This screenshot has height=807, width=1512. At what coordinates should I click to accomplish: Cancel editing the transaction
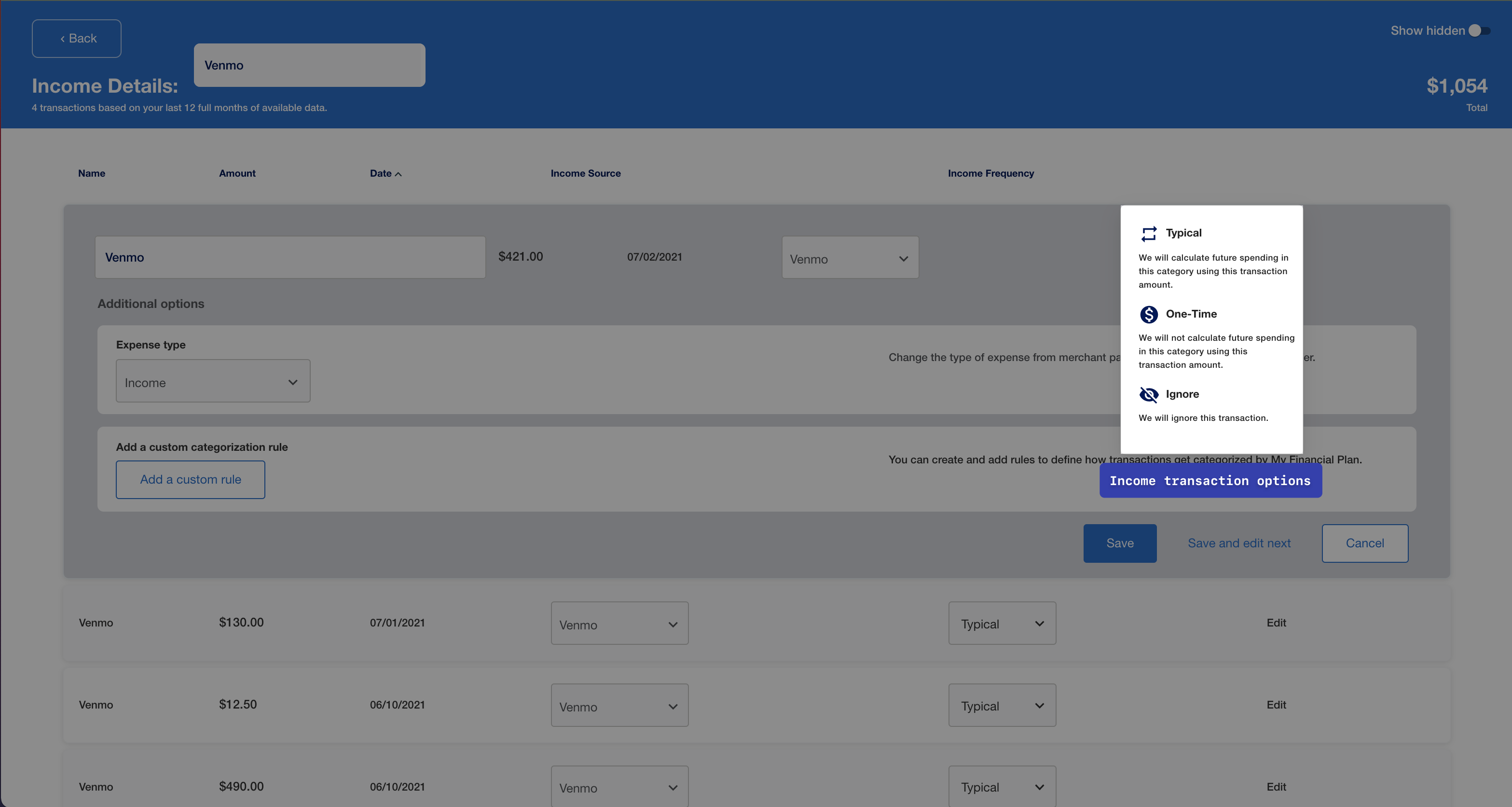coord(1365,543)
